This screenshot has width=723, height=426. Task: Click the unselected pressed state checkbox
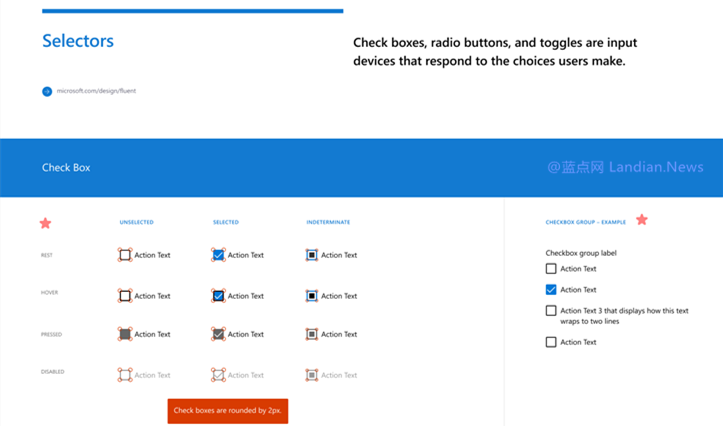(125, 334)
